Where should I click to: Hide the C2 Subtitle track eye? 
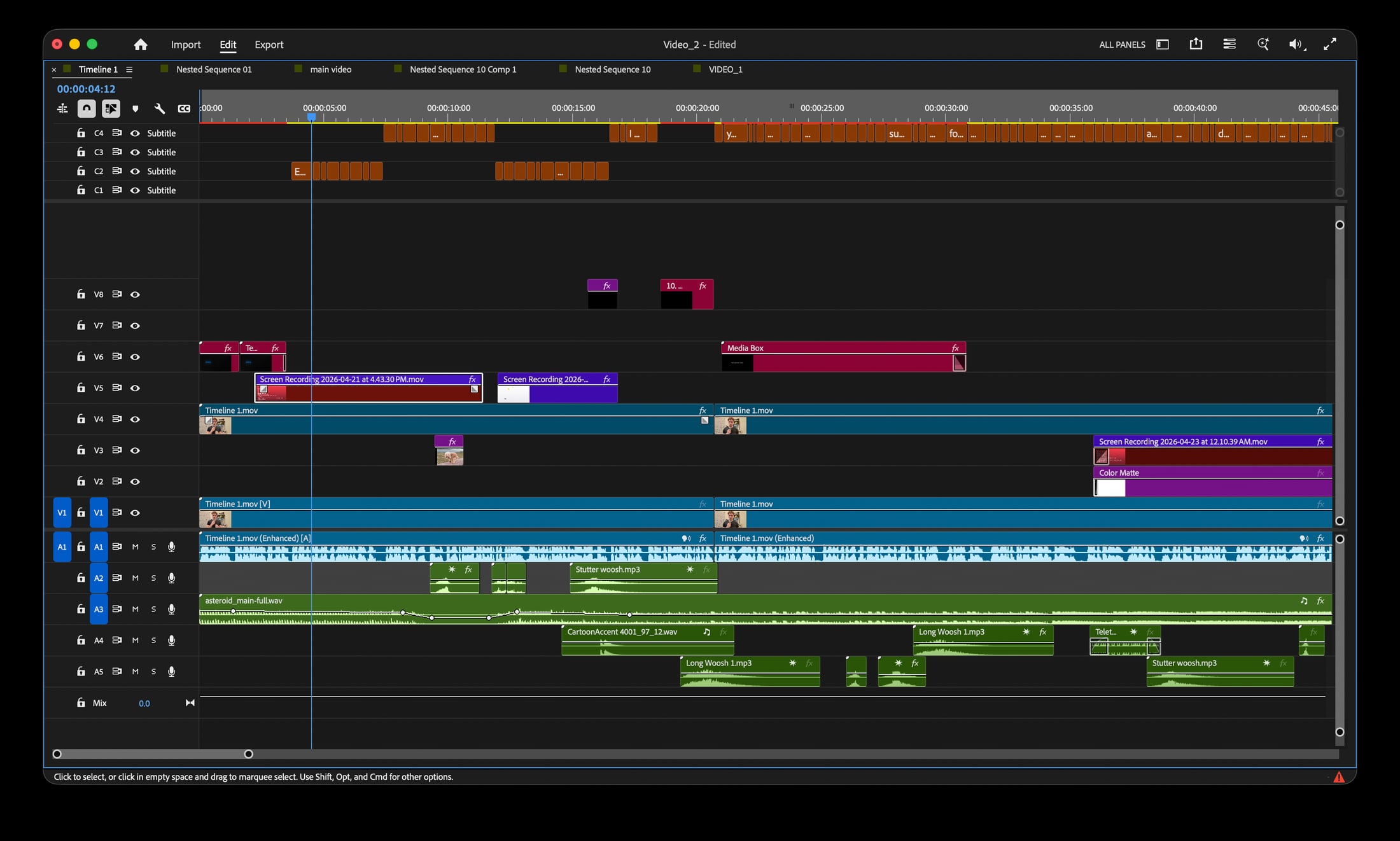point(135,171)
